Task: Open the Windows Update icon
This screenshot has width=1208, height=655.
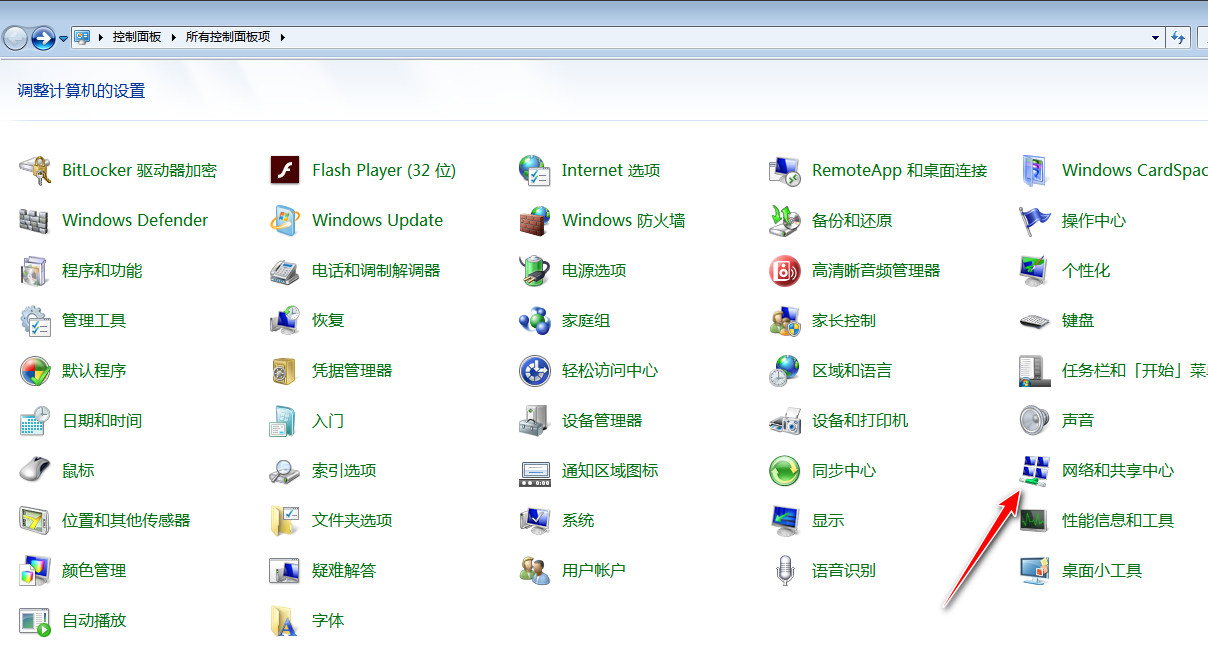Action: pos(285,221)
